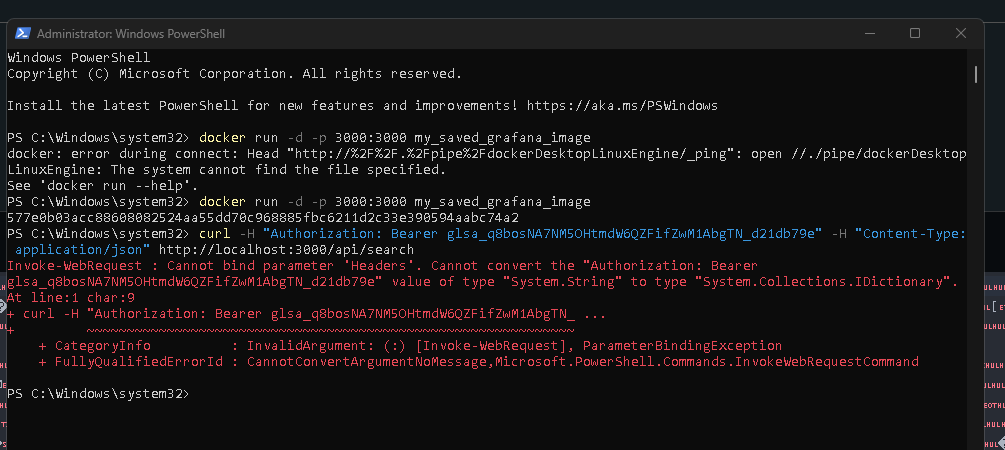Minimize the PowerShell window

[869, 33]
